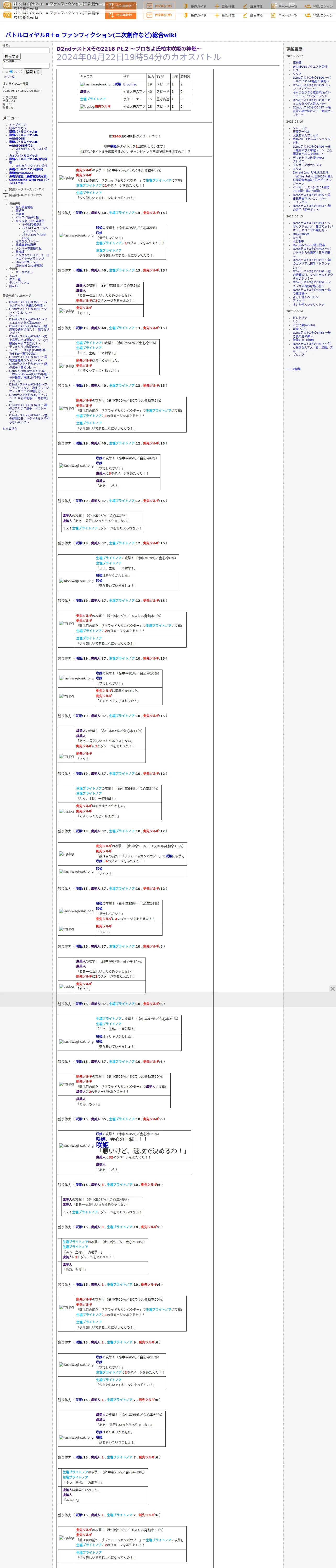The width and height of the screenshot is (336, 1568).
Task: Open 直轄バトルロイヤル(無印) menu link
Action: (26, 169)
